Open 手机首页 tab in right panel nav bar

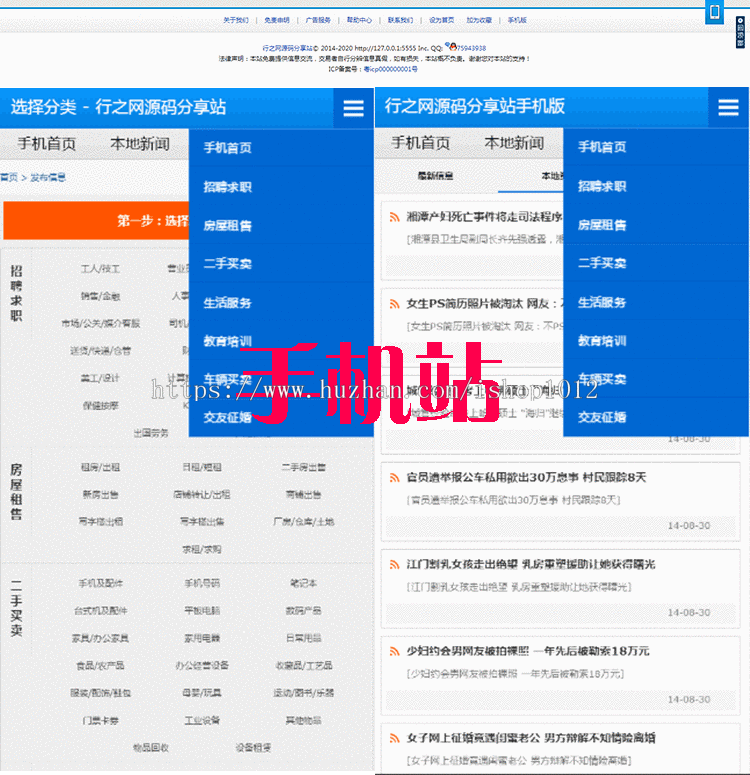tap(421, 143)
